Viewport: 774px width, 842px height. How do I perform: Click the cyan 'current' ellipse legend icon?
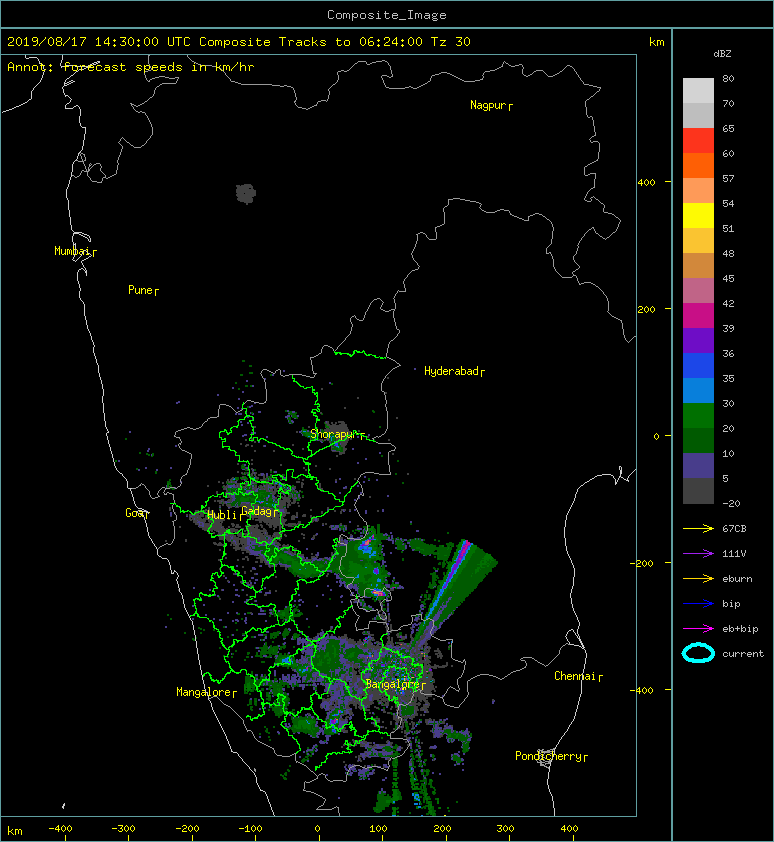[698, 653]
